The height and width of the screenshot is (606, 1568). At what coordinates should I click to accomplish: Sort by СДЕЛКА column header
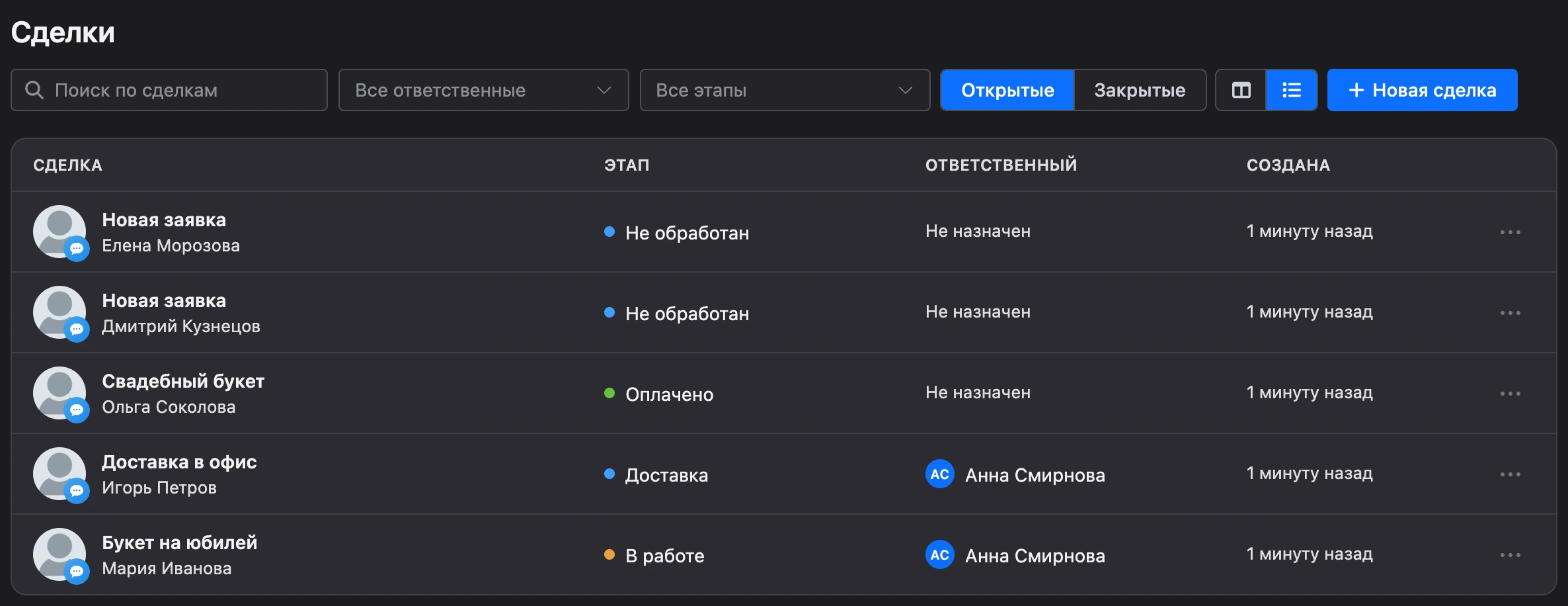(67, 165)
